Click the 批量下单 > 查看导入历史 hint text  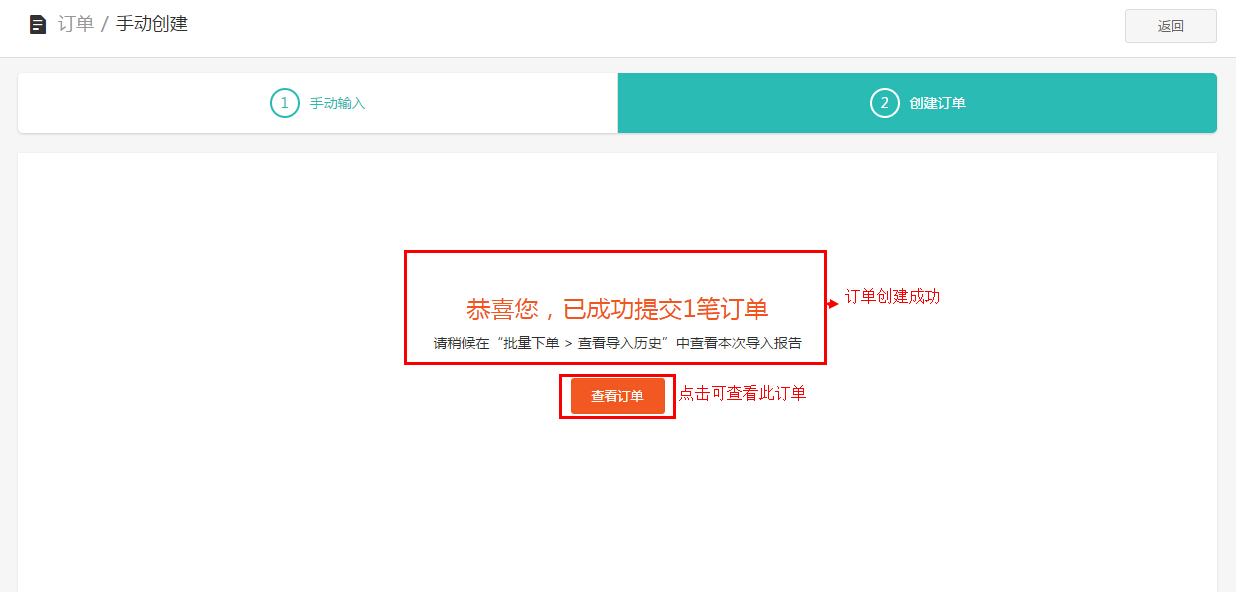614,343
